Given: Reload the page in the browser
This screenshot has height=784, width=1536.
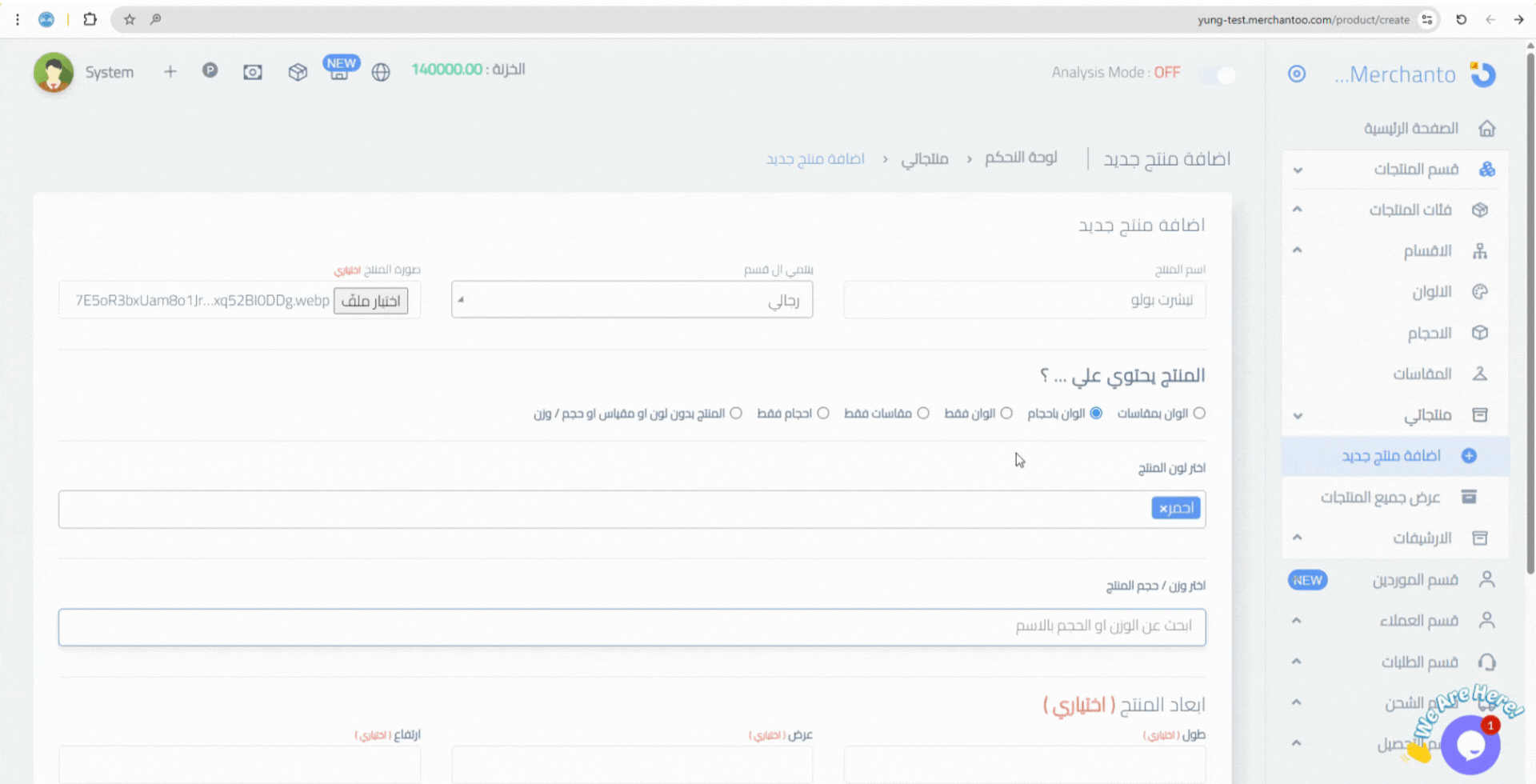Looking at the screenshot, I should [1461, 19].
